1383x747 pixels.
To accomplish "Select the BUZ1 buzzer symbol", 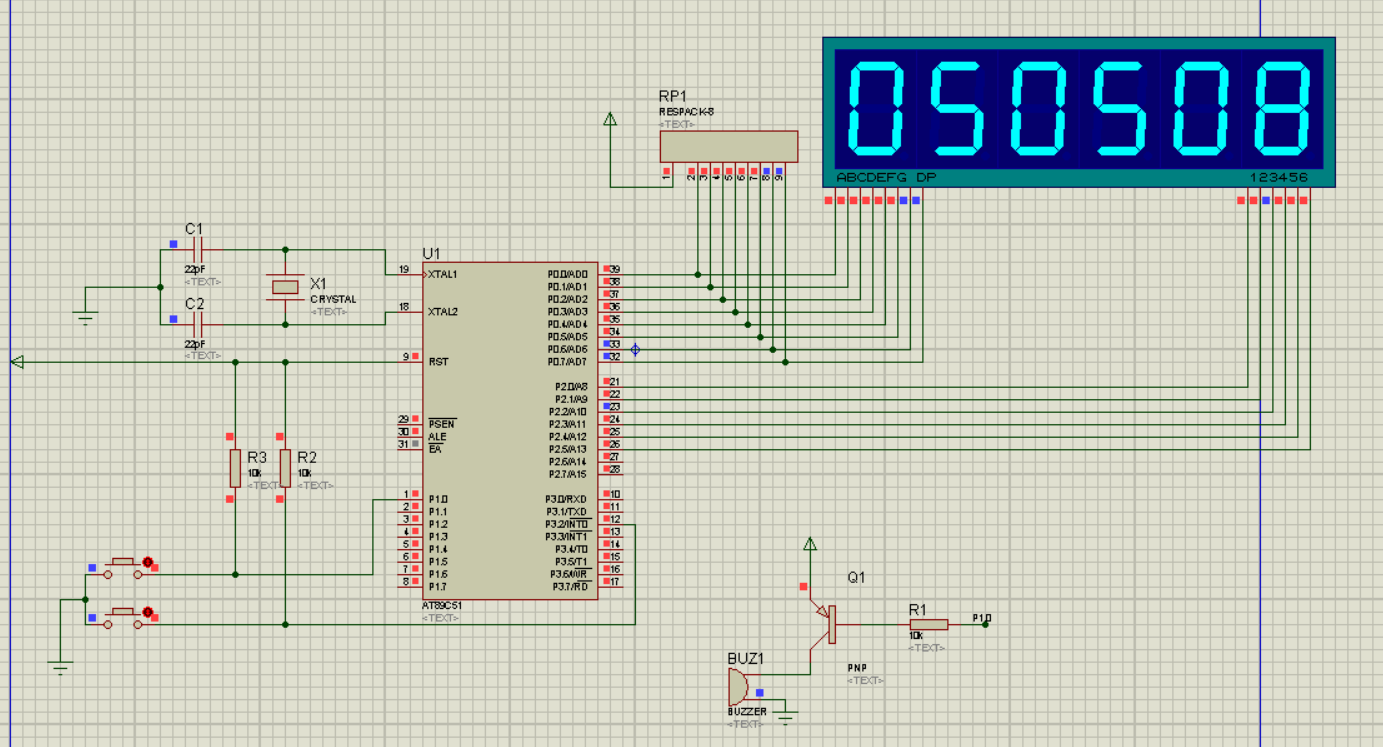I will tap(738, 686).
